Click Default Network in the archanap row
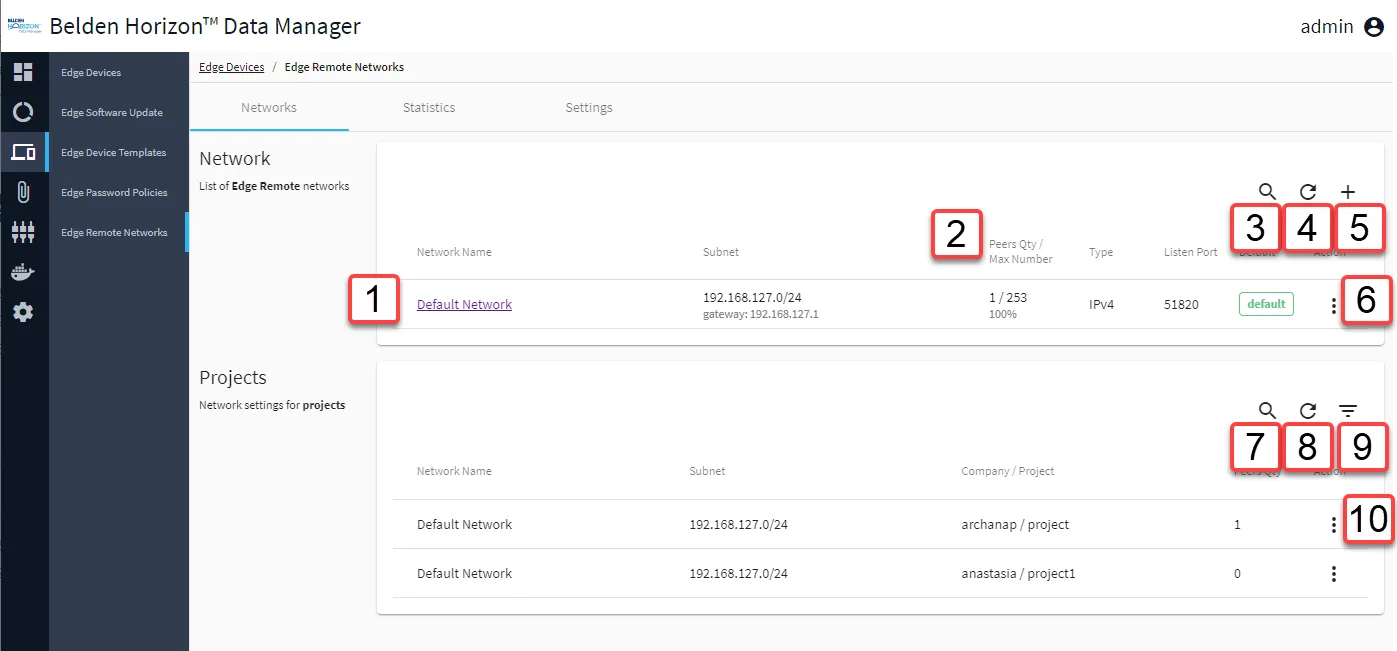1397x651 pixels. pos(464,524)
